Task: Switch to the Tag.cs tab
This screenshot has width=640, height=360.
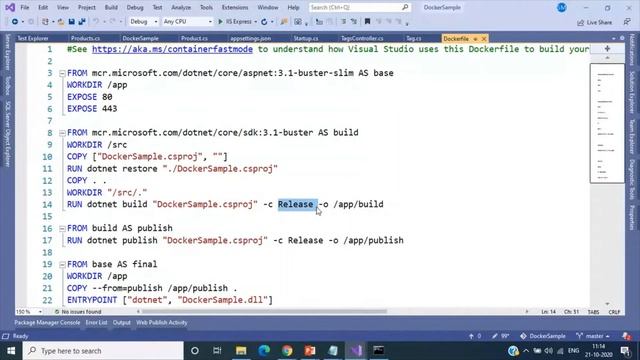Action: pos(413,38)
